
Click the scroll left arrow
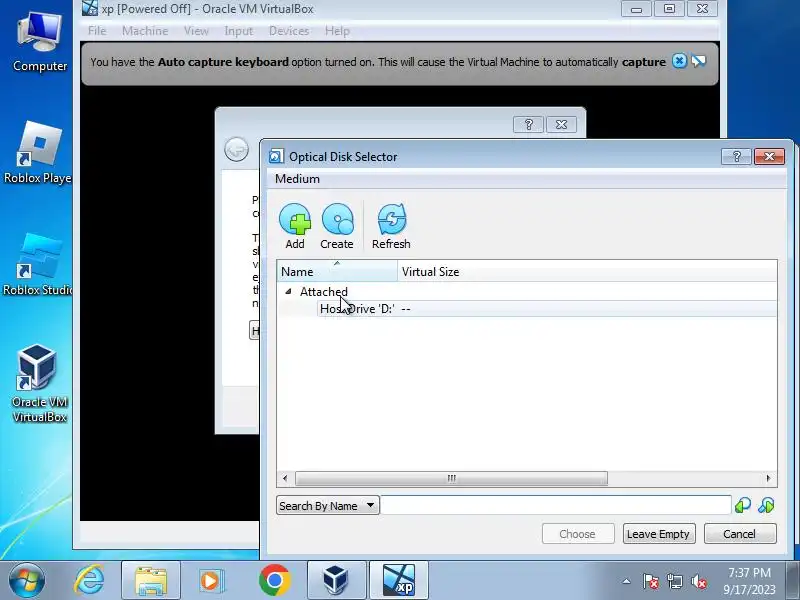pos(285,479)
